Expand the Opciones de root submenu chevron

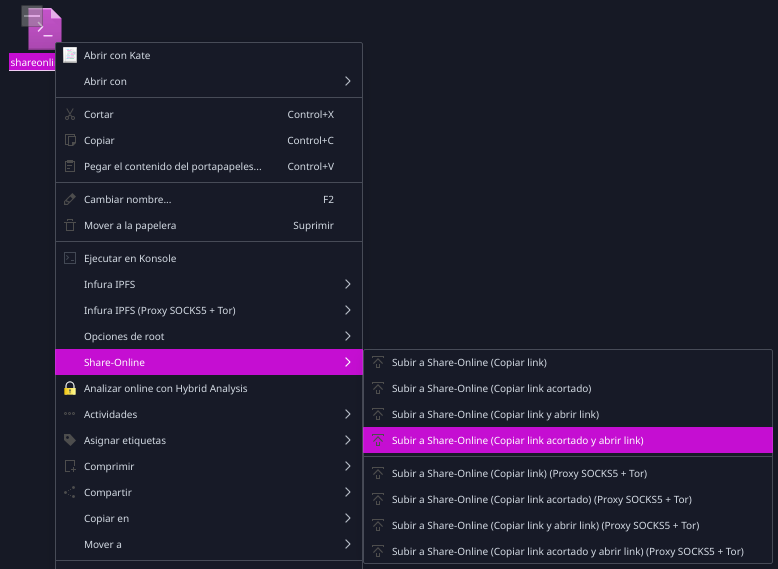click(x=348, y=336)
